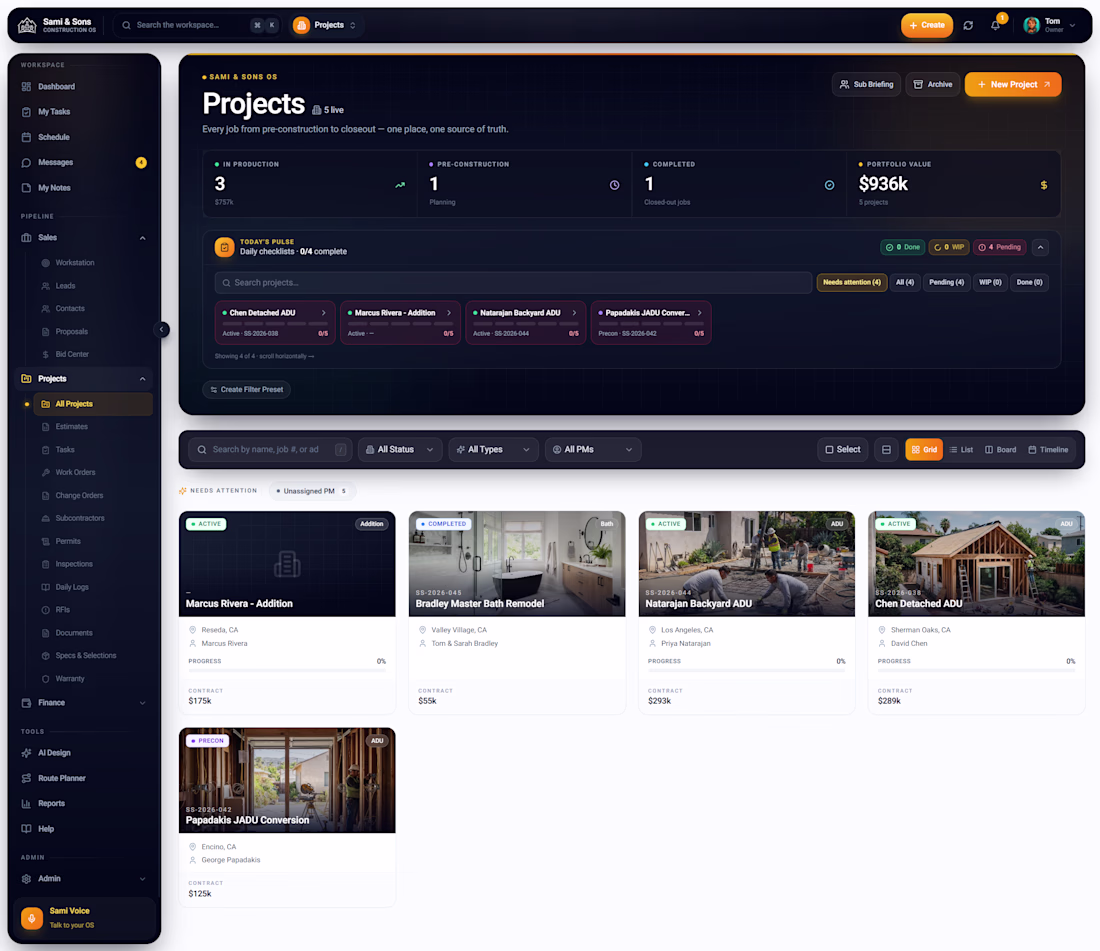
Task: Click Chen Detached ADU card progress bar
Action: click(976, 670)
